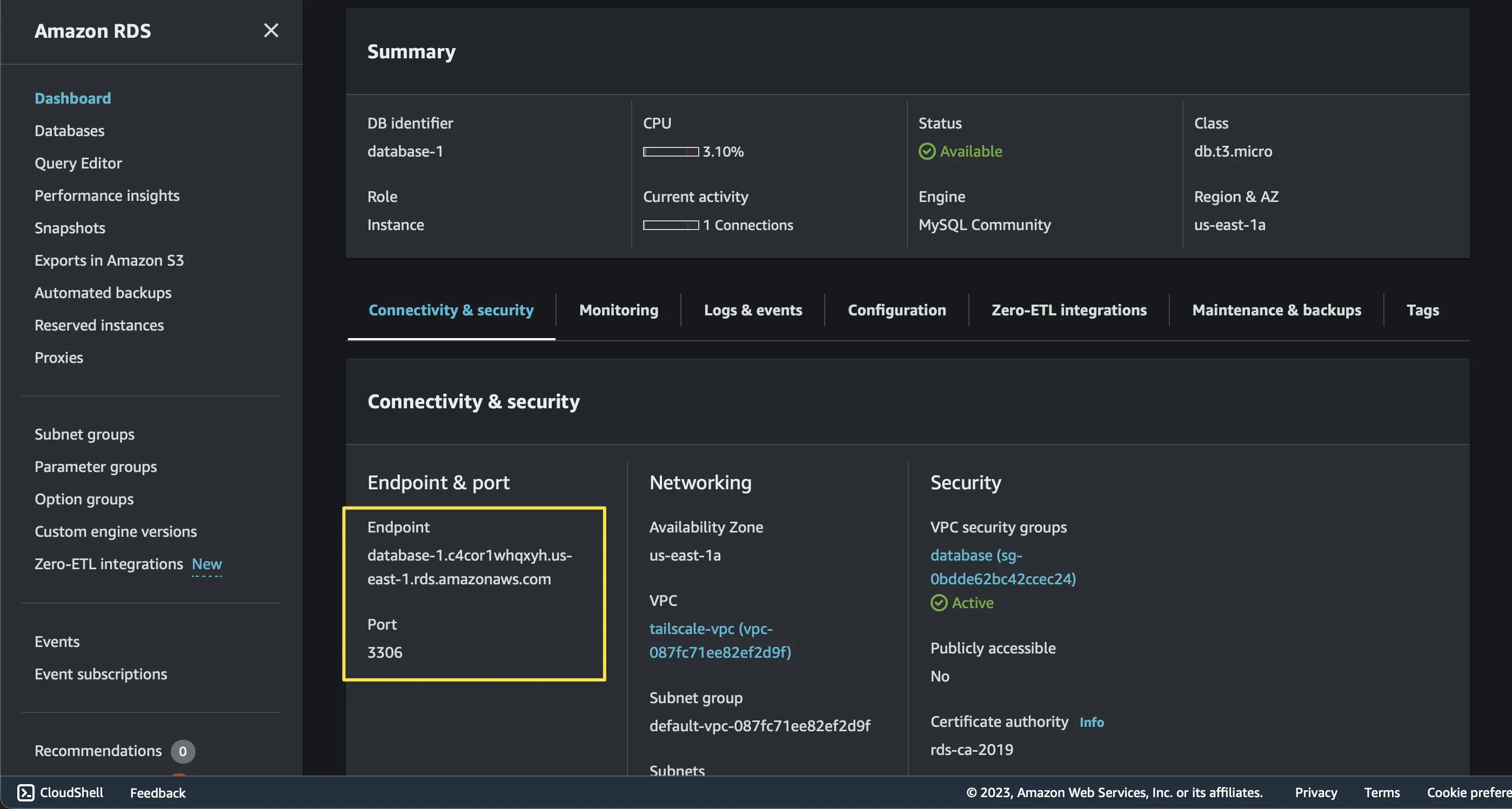Click the connections activity bar
This screenshot has height=809, width=1512.
tap(670, 225)
